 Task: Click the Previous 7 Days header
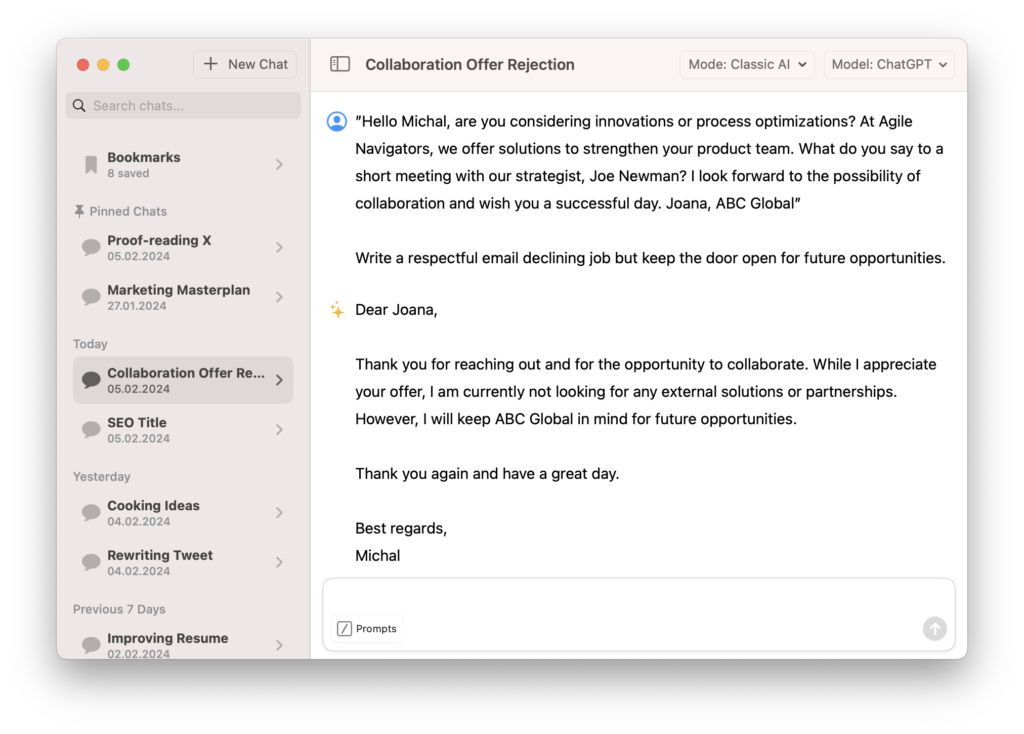(x=119, y=609)
